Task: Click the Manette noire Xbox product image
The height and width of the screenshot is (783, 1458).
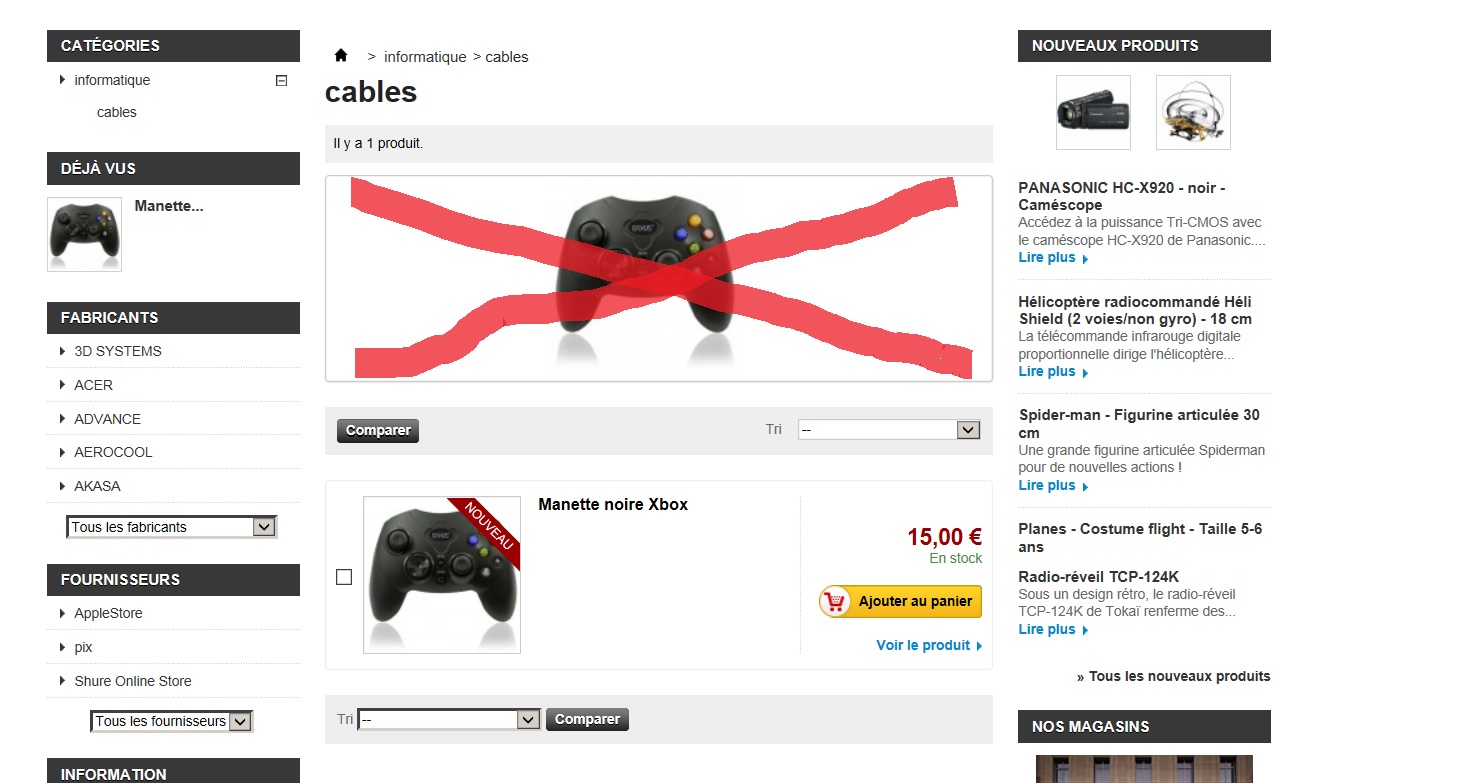Action: [x=442, y=575]
